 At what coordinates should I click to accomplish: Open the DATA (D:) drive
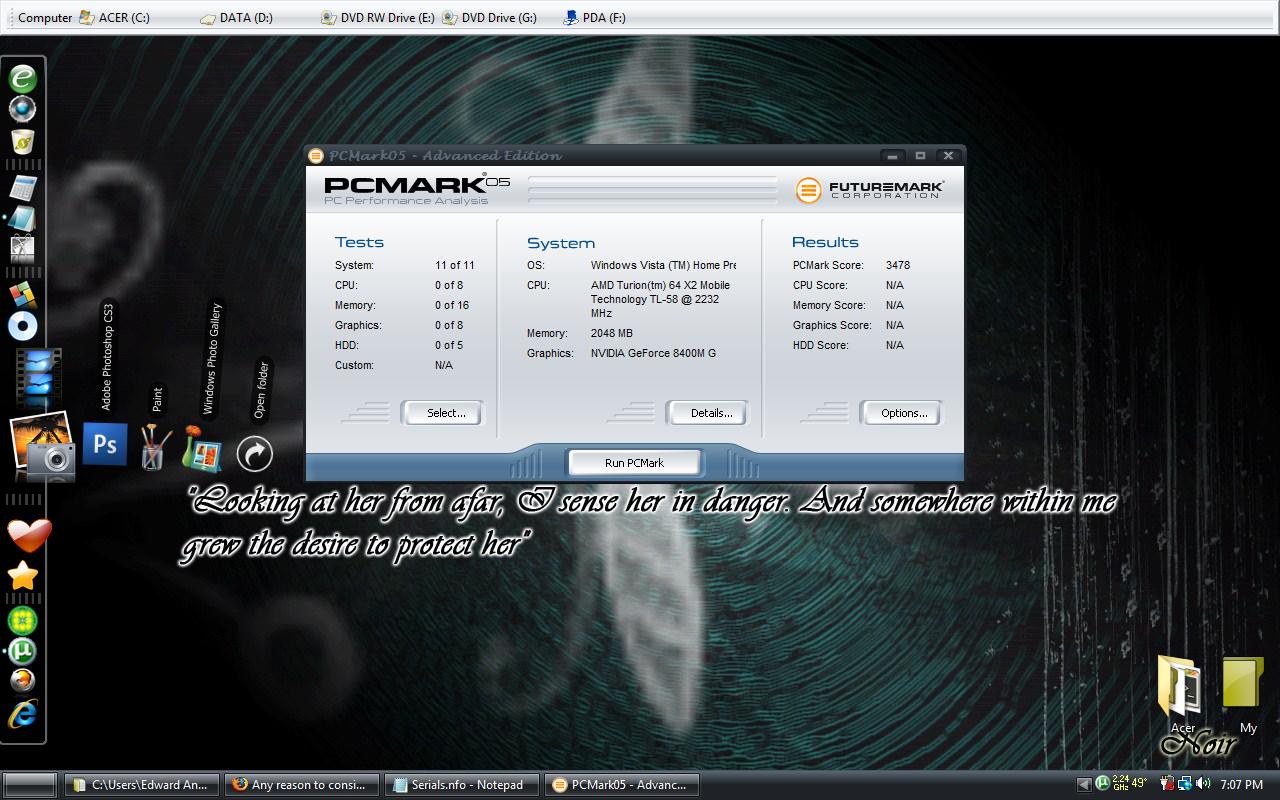tap(236, 18)
